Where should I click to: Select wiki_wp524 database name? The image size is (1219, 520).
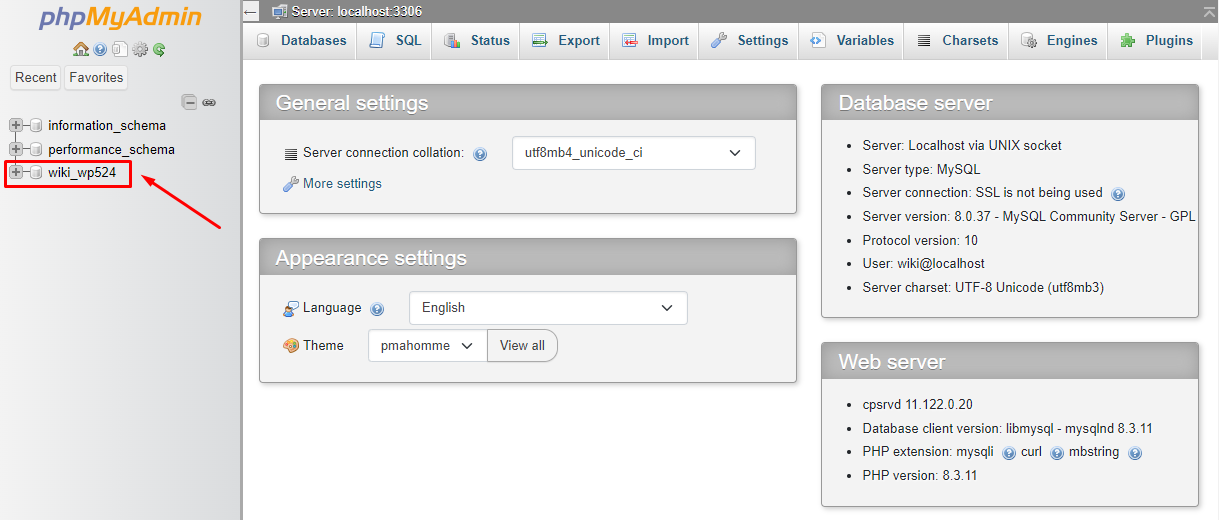[x=84, y=173]
